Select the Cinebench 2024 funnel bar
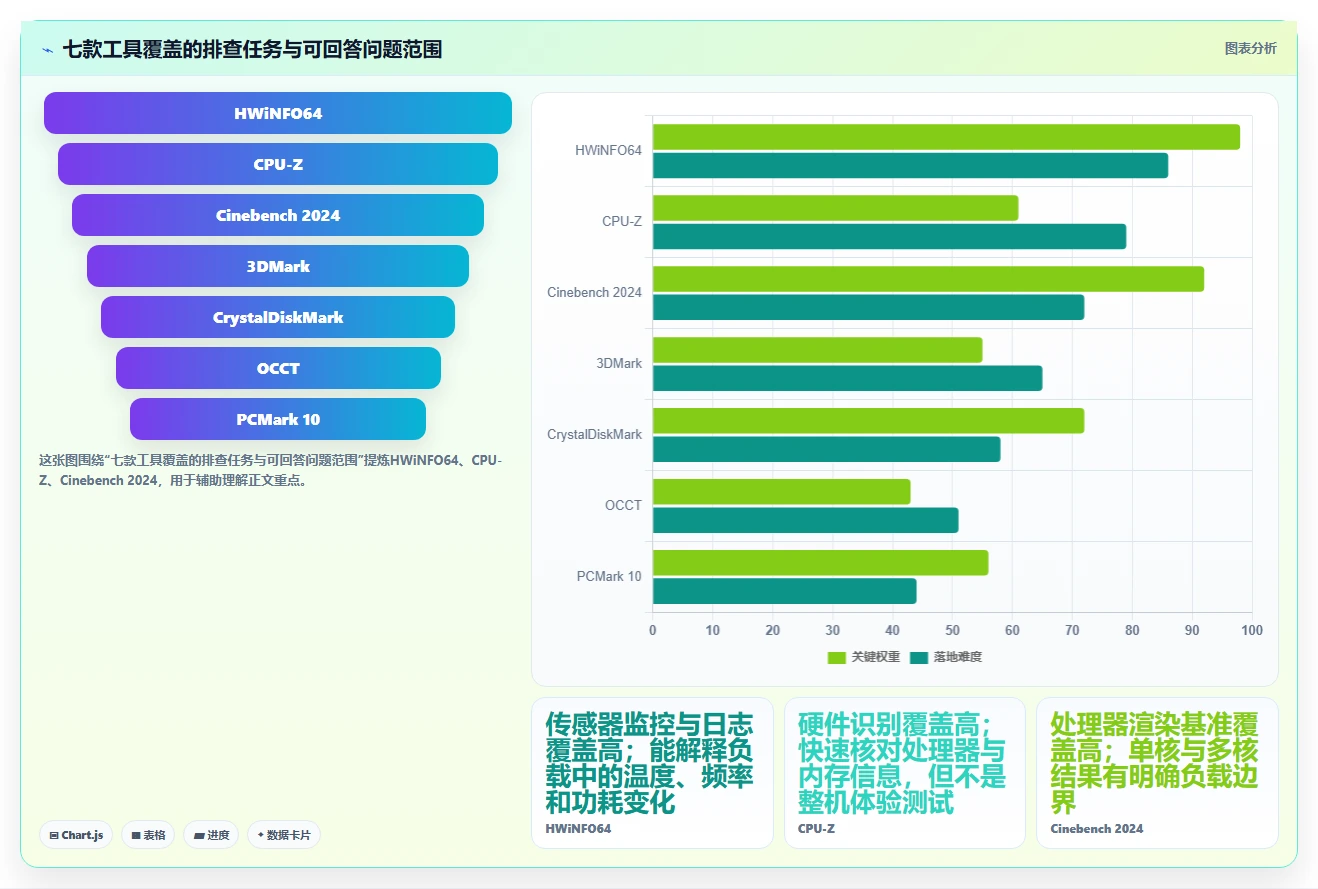 [x=278, y=215]
